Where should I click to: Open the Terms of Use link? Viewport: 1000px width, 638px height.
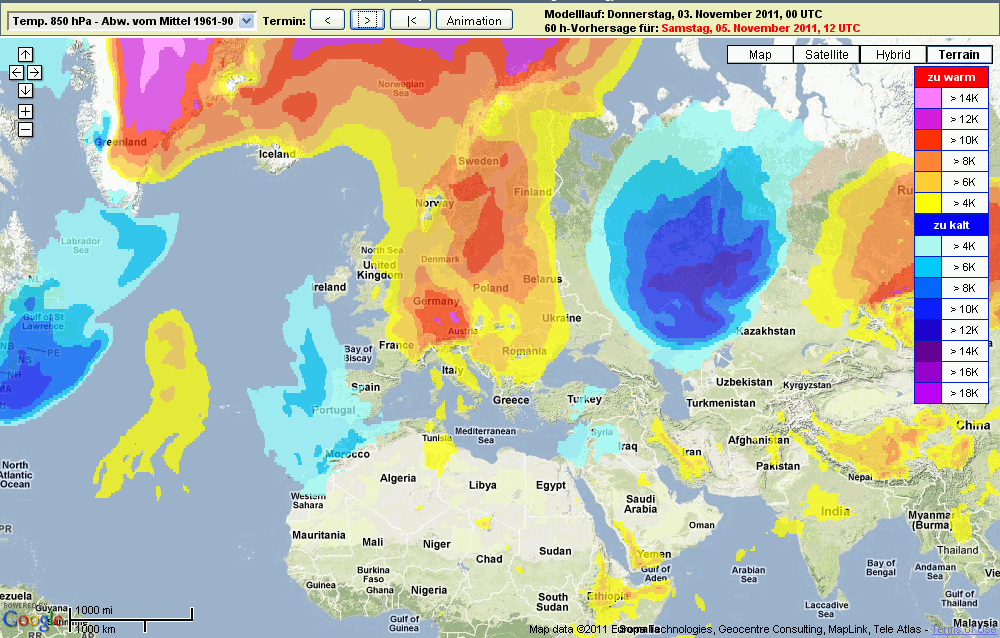[964, 630]
